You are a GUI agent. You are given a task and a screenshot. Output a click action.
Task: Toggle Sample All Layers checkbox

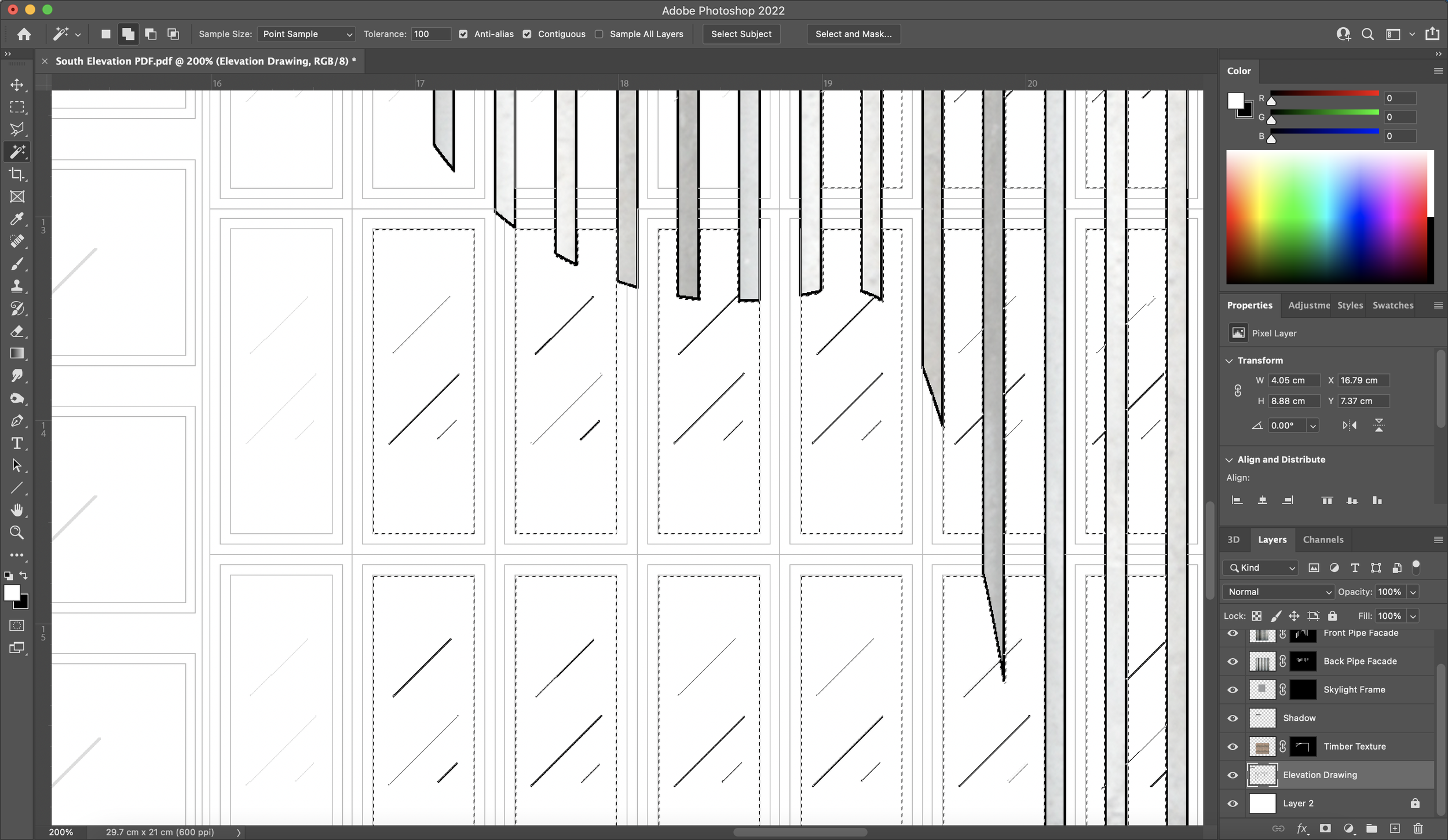tap(599, 34)
